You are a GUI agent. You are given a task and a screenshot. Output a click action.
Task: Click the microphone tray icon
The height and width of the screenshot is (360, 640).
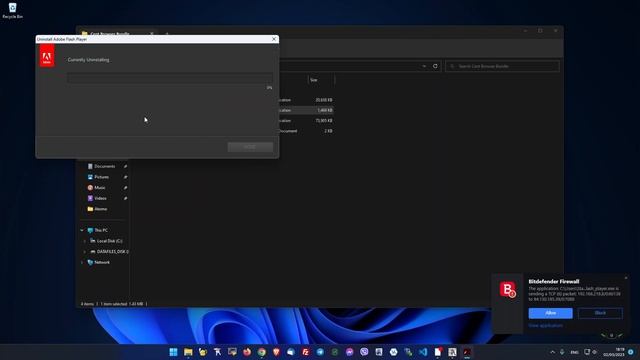[562, 352]
